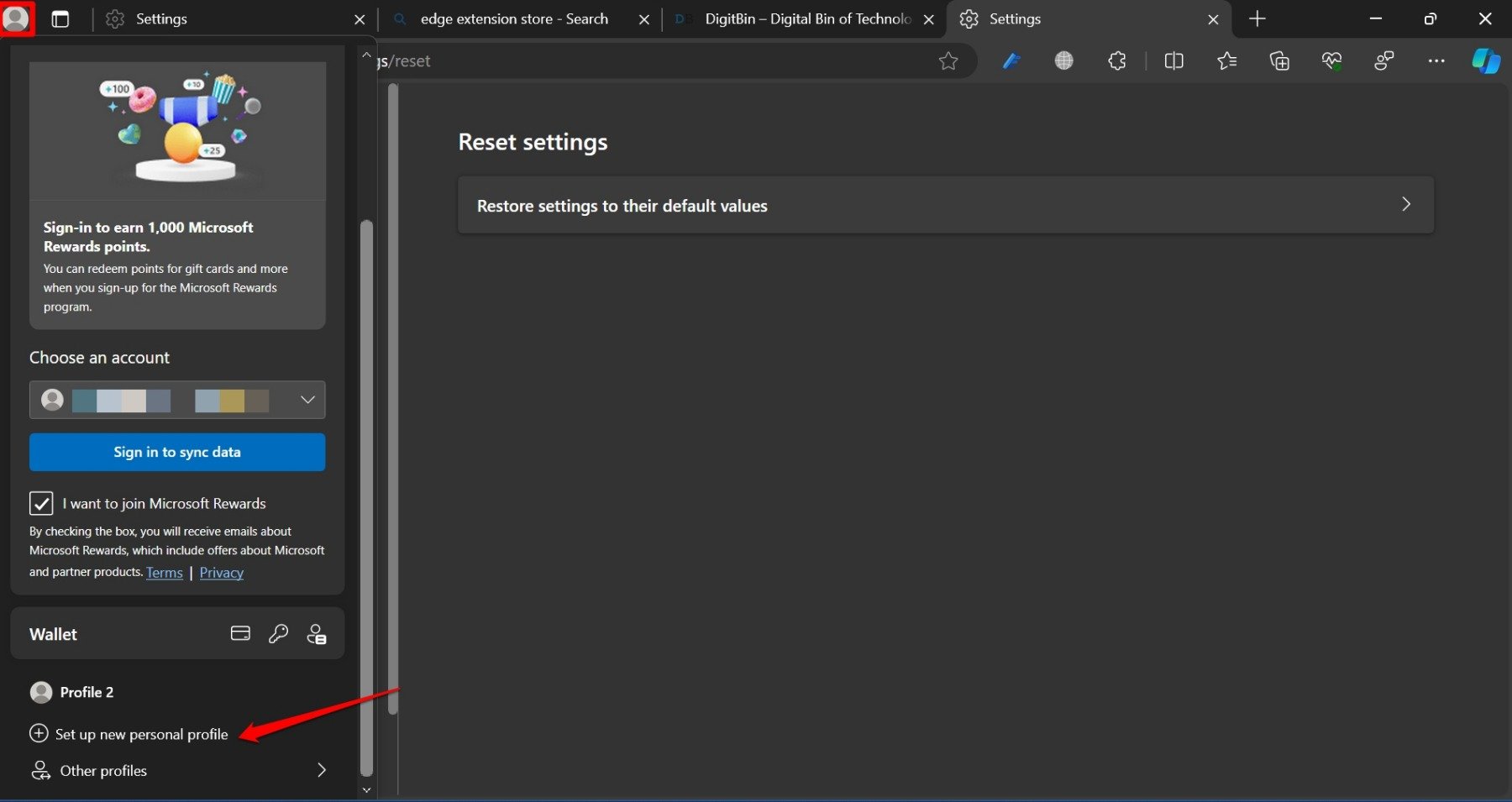Viewport: 1512px width, 802px height.
Task: Open the Wallet section
Action: pos(177,633)
